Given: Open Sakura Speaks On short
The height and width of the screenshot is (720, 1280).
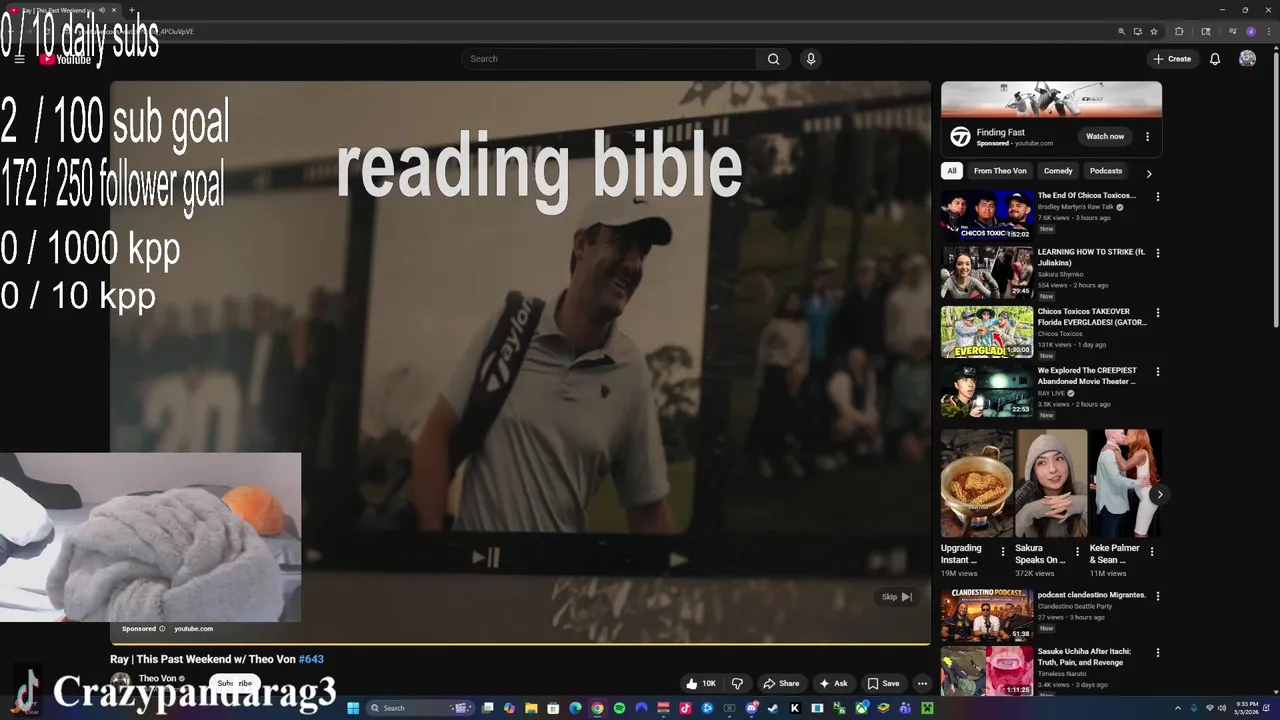Looking at the screenshot, I should [1051, 483].
